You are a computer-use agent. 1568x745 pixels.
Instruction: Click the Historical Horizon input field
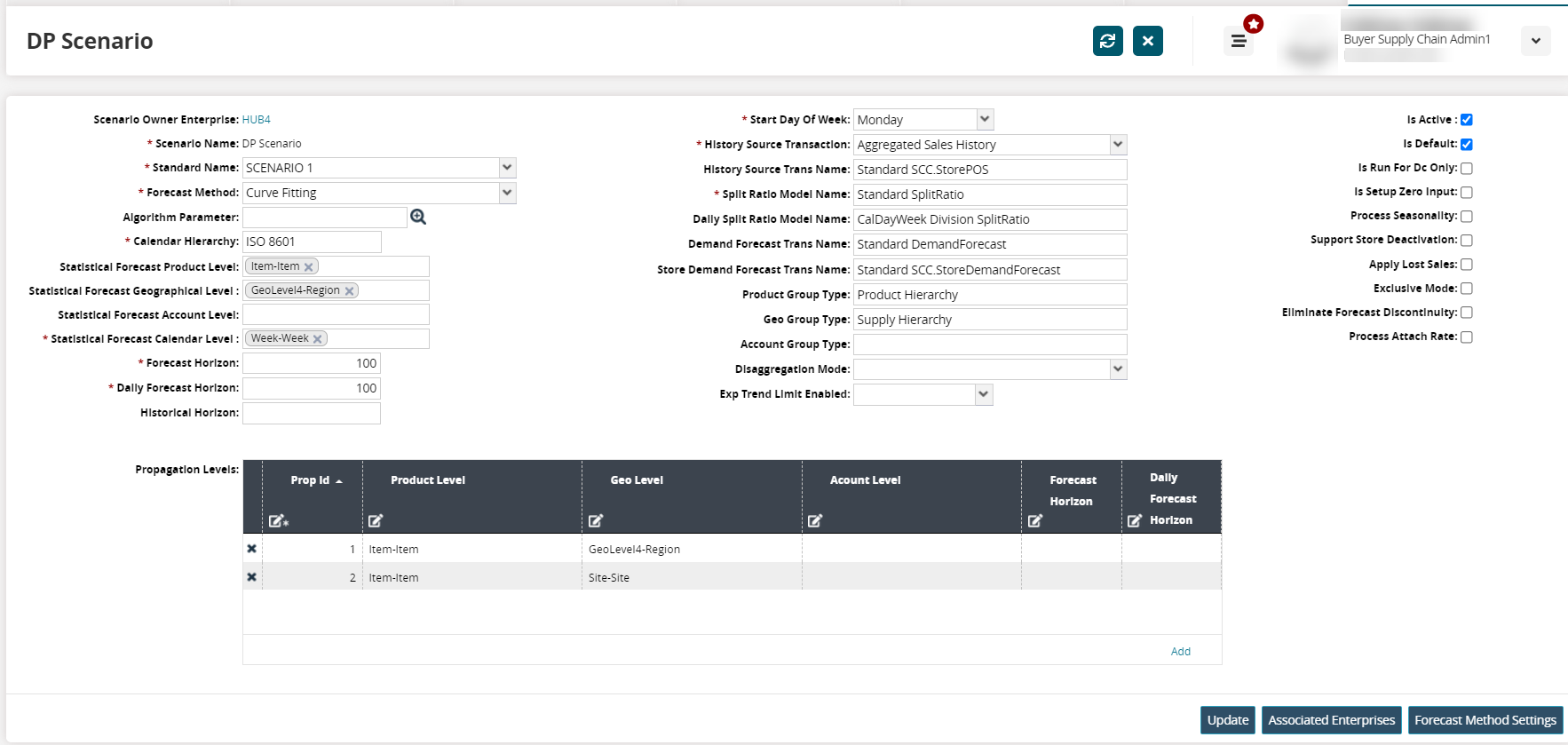click(312, 413)
